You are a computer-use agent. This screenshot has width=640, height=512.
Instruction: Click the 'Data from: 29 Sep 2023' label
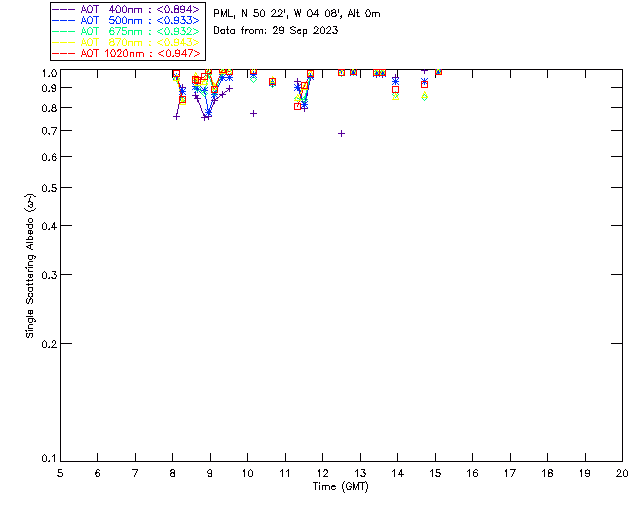point(276,30)
